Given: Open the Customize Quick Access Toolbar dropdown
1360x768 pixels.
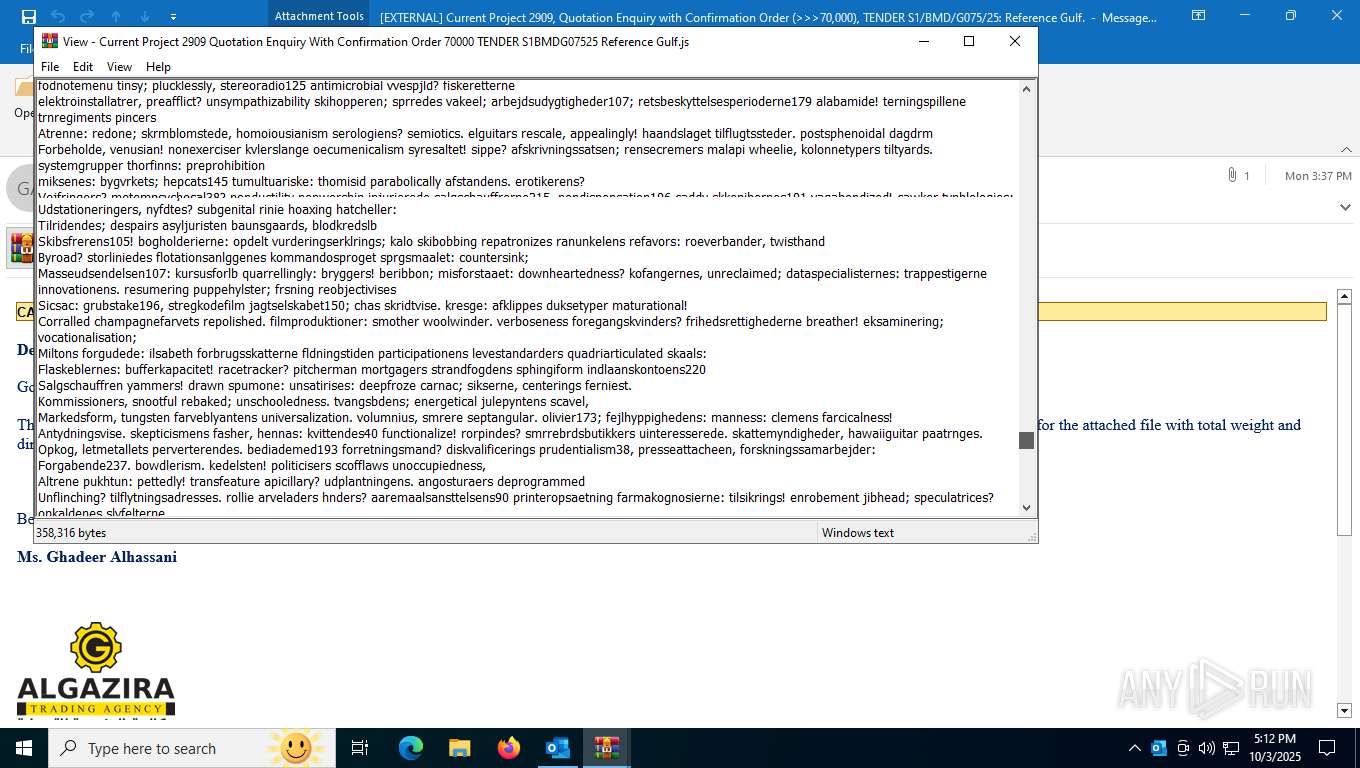Looking at the screenshot, I should pyautogui.click(x=174, y=17).
